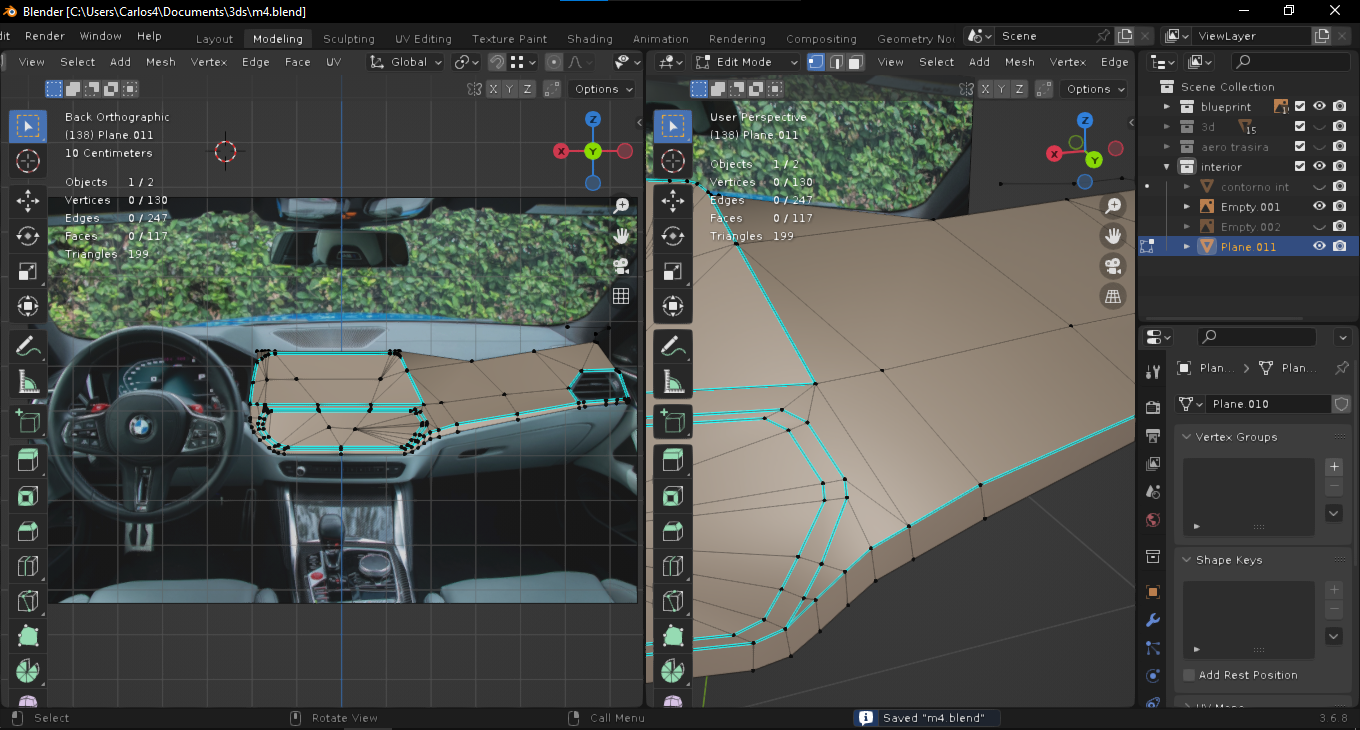Screen dimensions: 1360x730
Task: Open the Render menu in top bar
Action: [44, 36]
